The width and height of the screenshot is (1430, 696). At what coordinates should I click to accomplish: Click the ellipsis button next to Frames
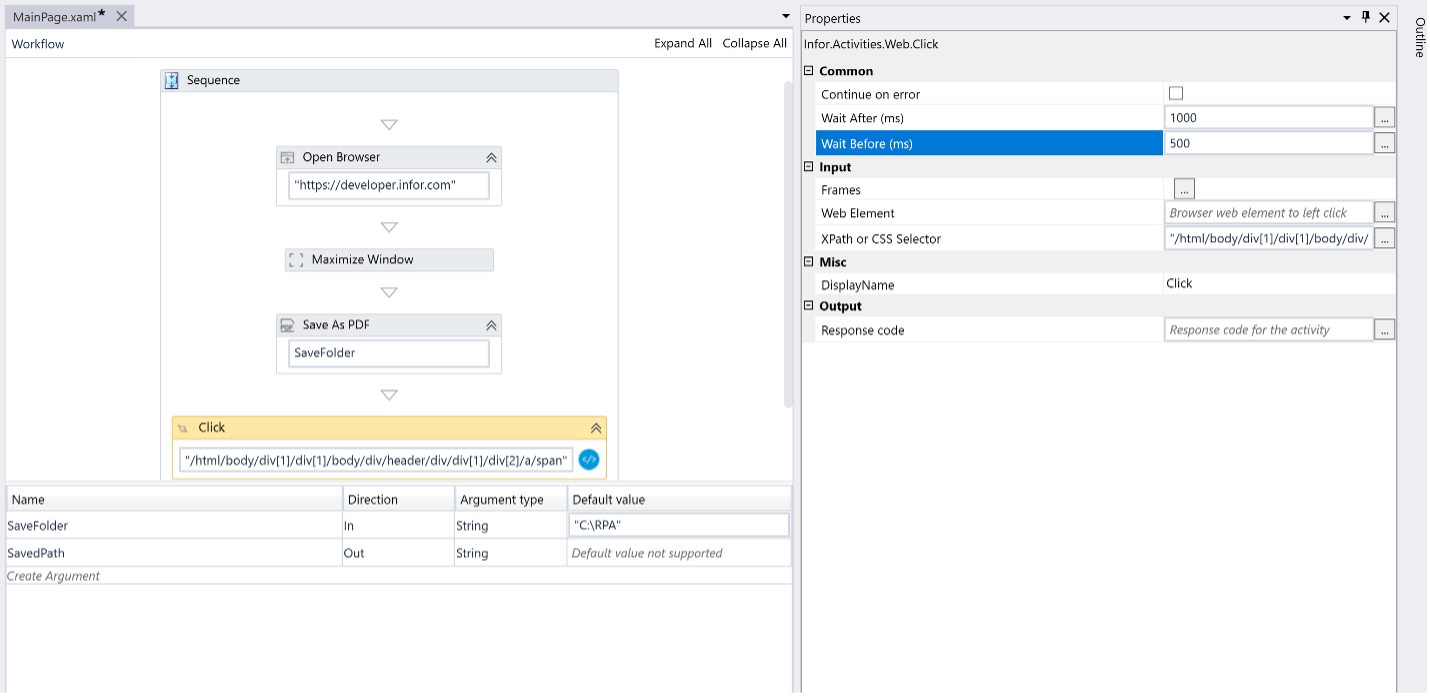[1184, 189]
